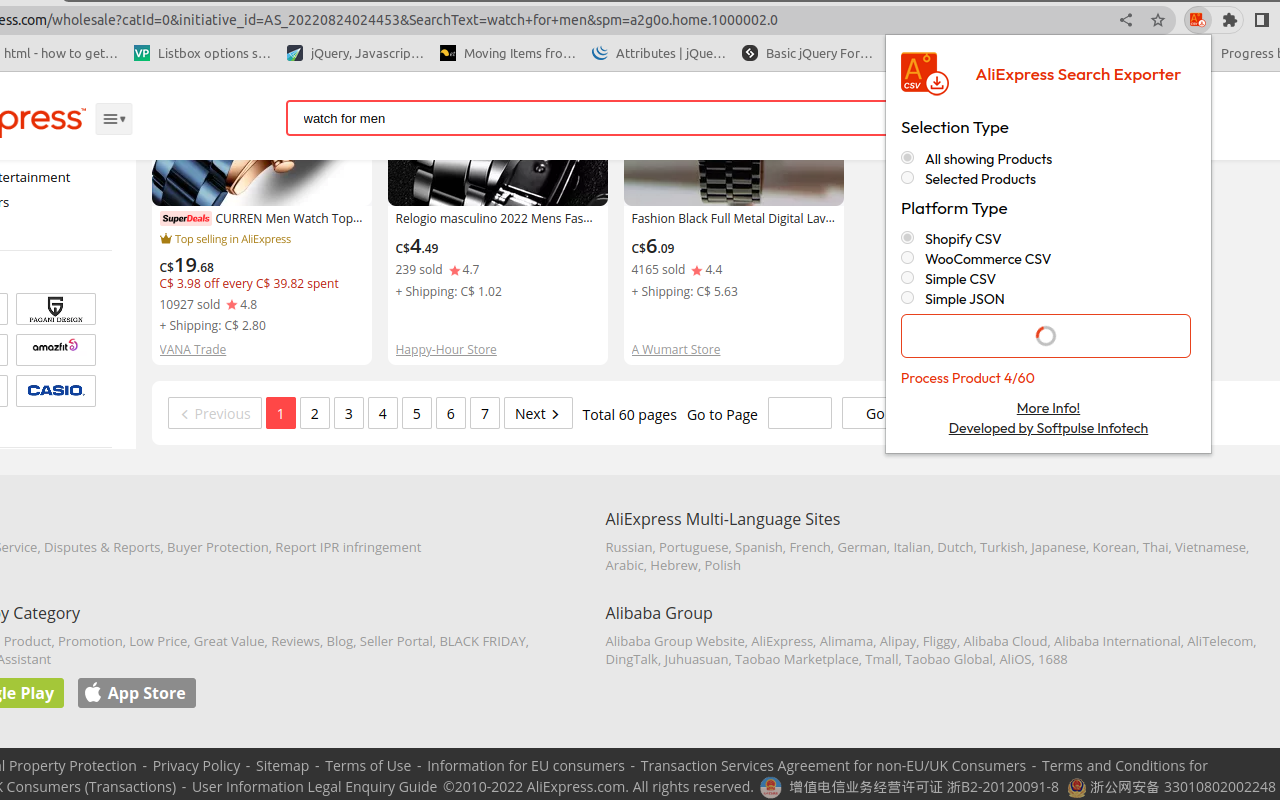Image resolution: width=1280 pixels, height=800 pixels.
Task: Click the Relogio masculino product image
Action: pos(498,182)
